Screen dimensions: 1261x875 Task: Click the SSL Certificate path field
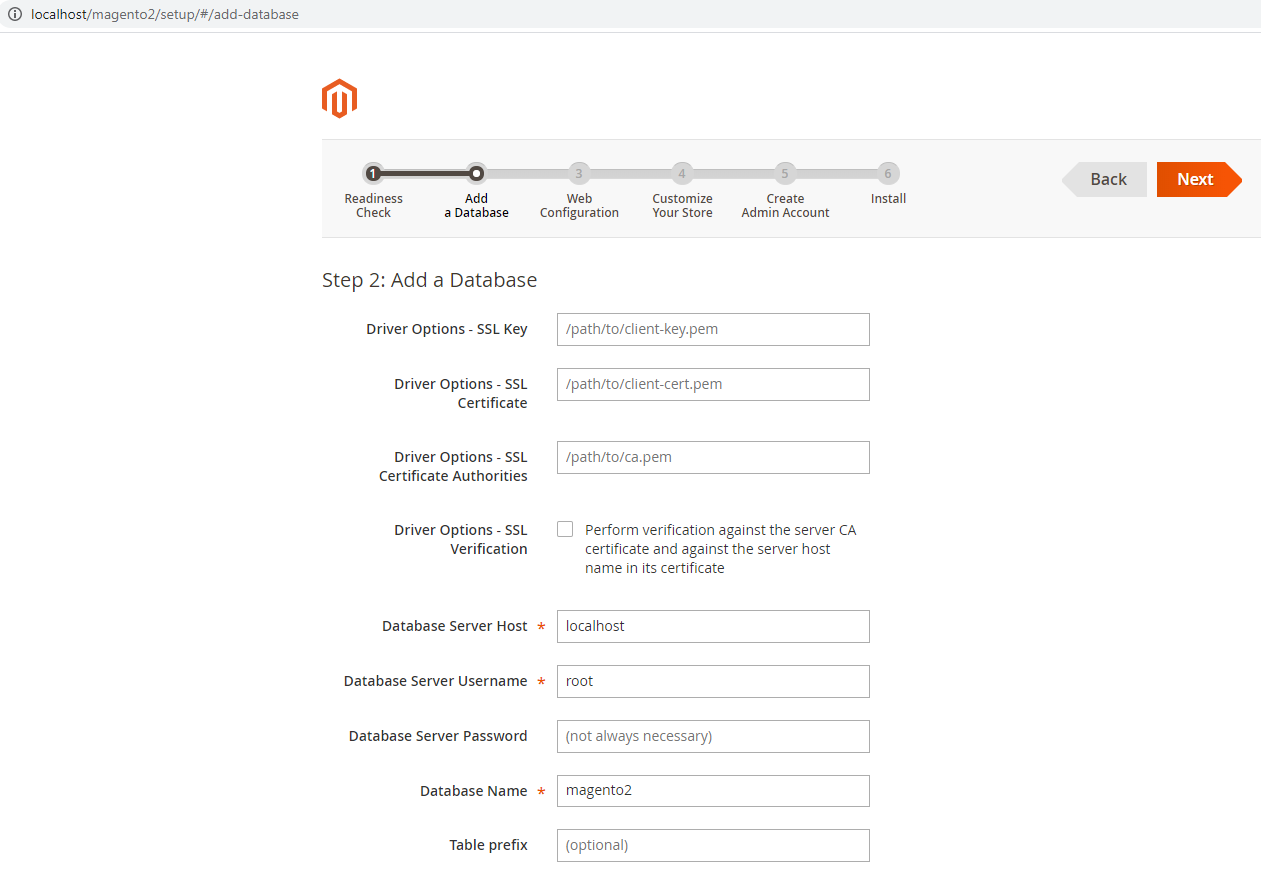point(712,384)
